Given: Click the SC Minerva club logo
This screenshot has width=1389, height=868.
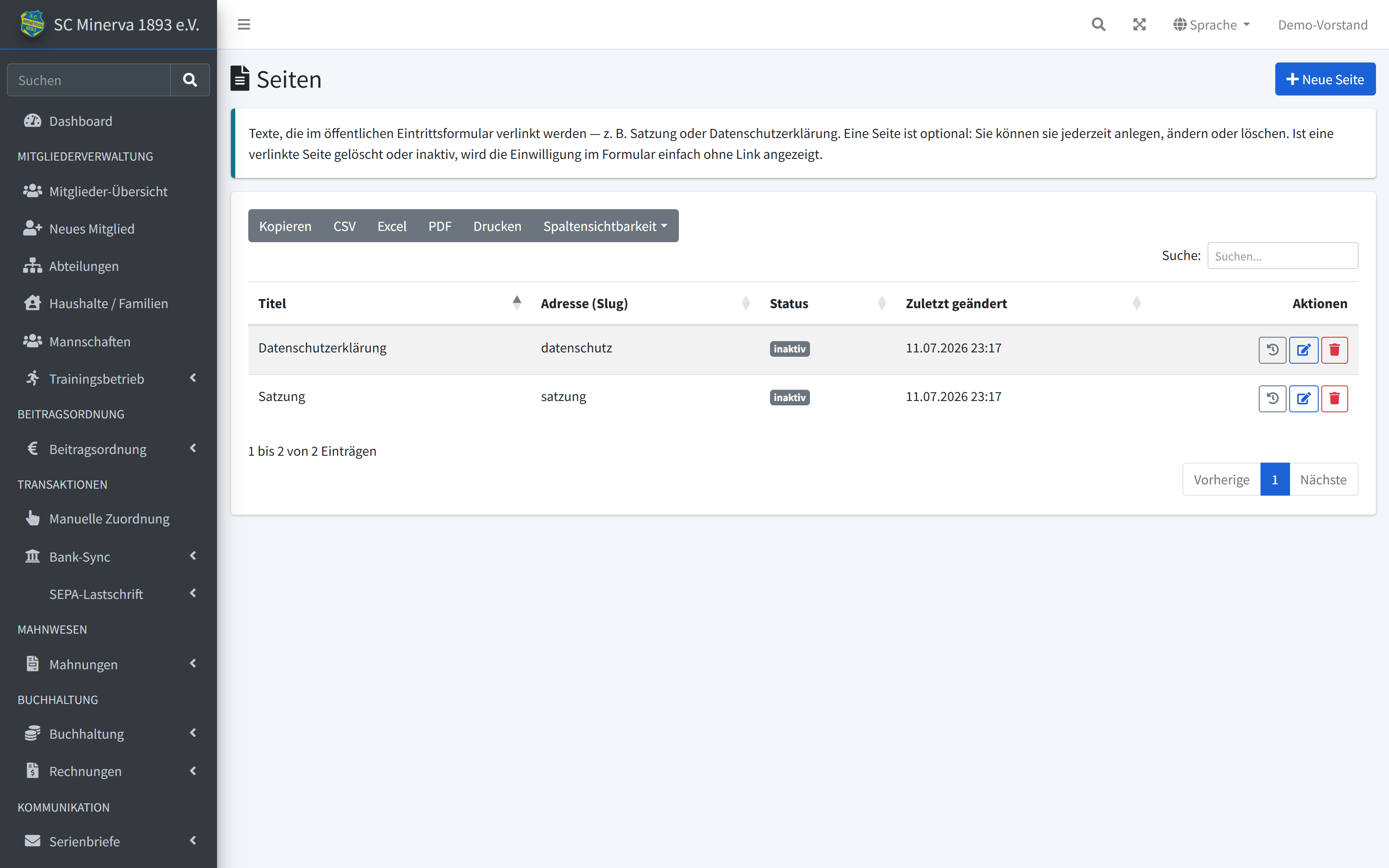Looking at the screenshot, I should click(32, 24).
